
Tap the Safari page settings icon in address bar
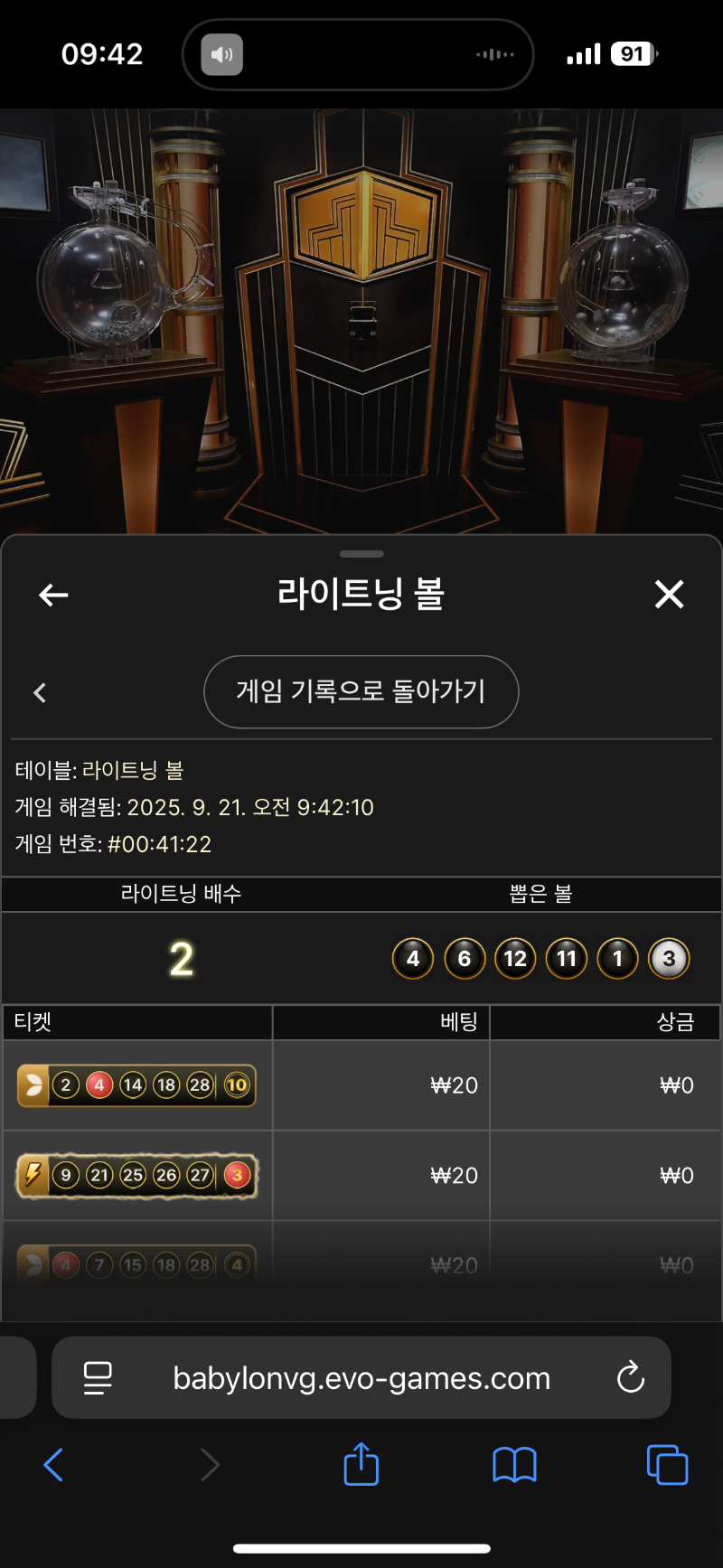[x=98, y=1378]
